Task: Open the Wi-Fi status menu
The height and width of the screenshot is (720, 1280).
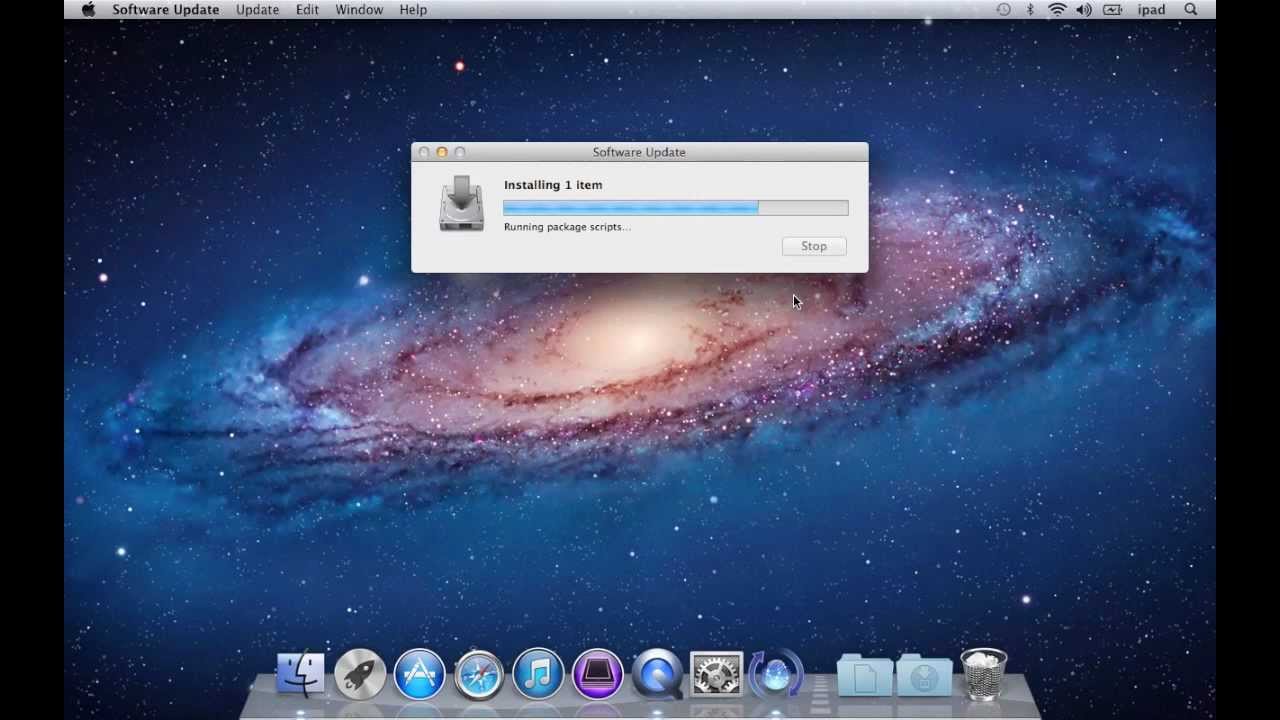Action: 1057,10
